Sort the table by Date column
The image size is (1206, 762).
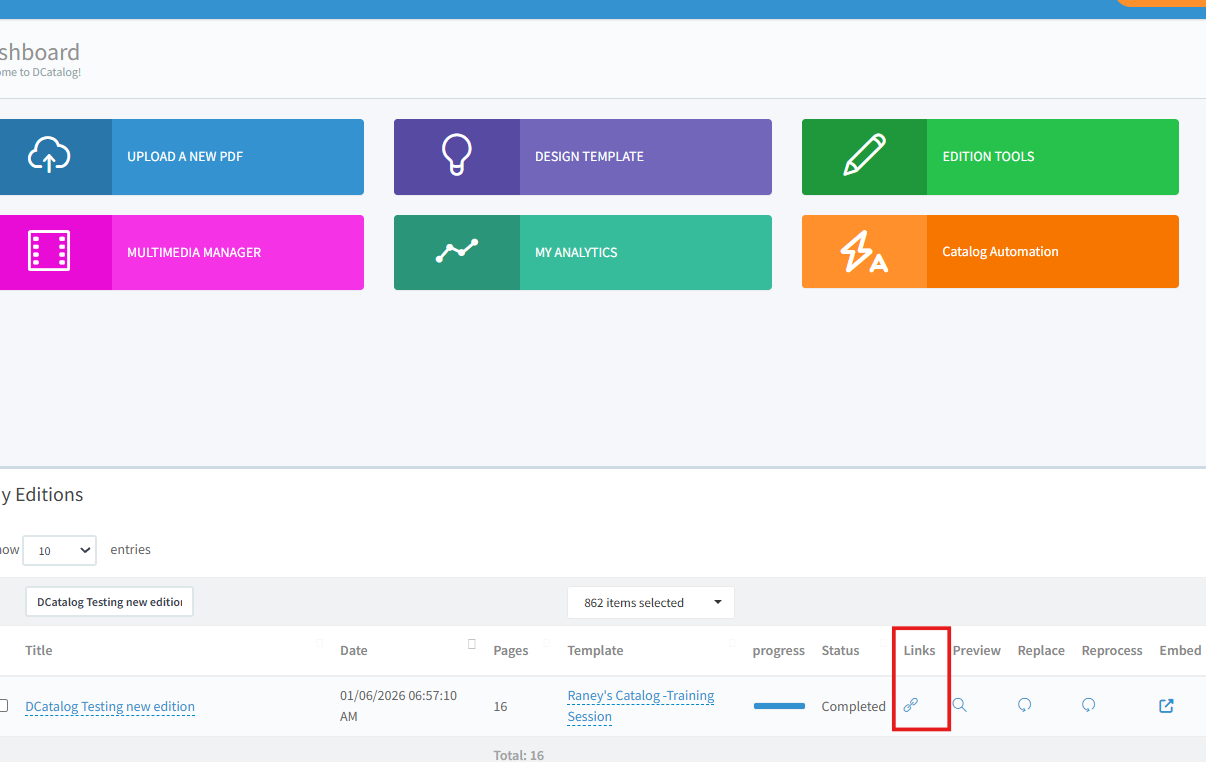(354, 650)
